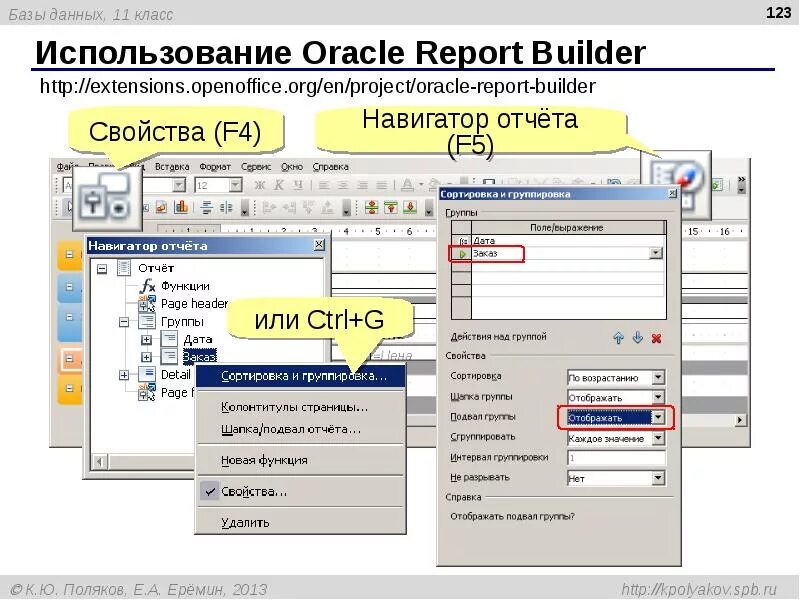Select the Дата row in groups table
Image resolution: width=800 pixels, height=600 pixels.
559,241
